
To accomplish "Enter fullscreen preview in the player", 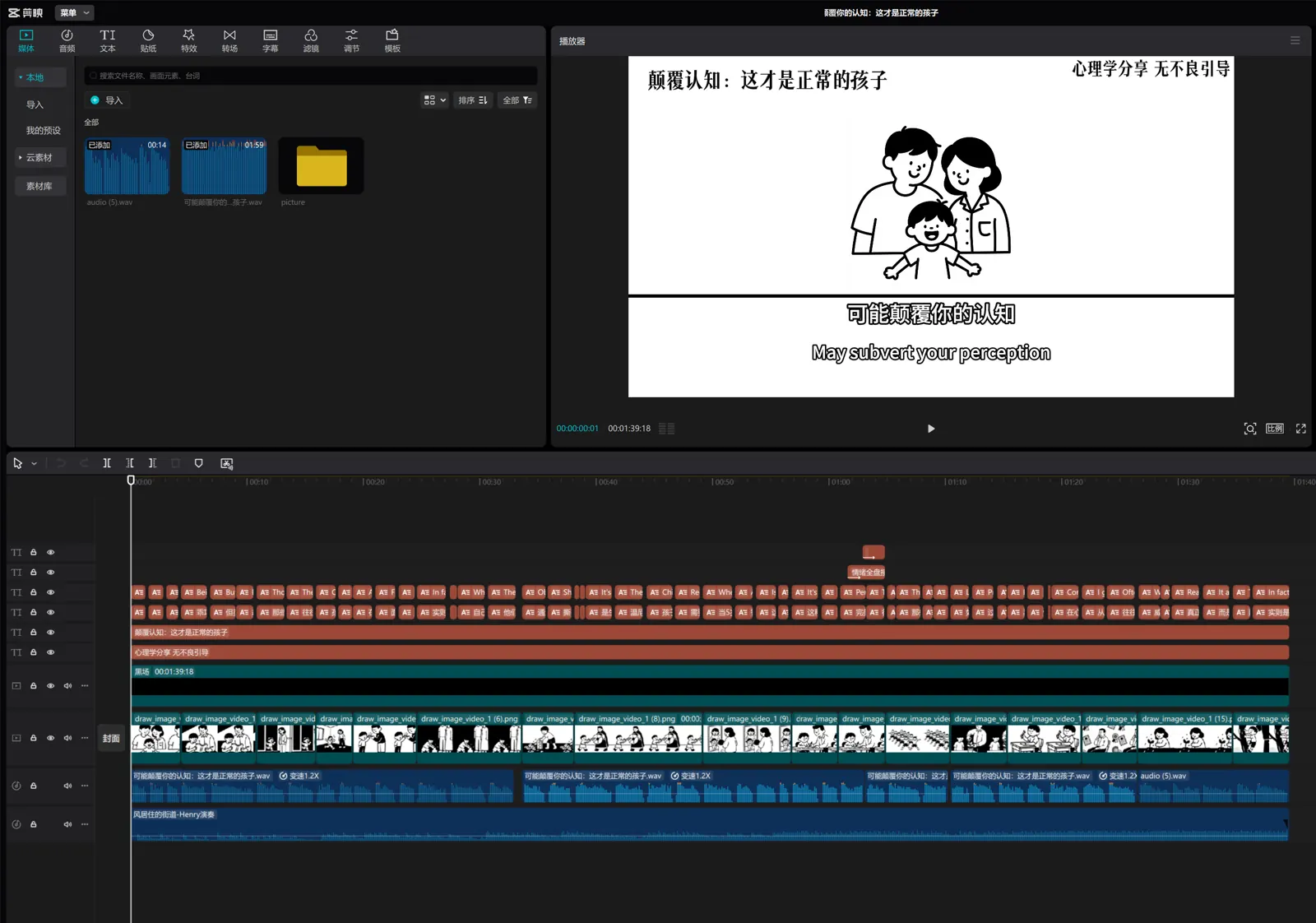I will tap(1300, 429).
